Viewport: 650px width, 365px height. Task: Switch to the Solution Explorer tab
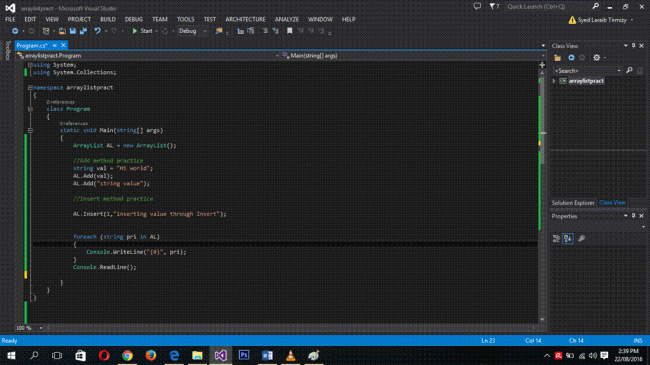click(573, 203)
